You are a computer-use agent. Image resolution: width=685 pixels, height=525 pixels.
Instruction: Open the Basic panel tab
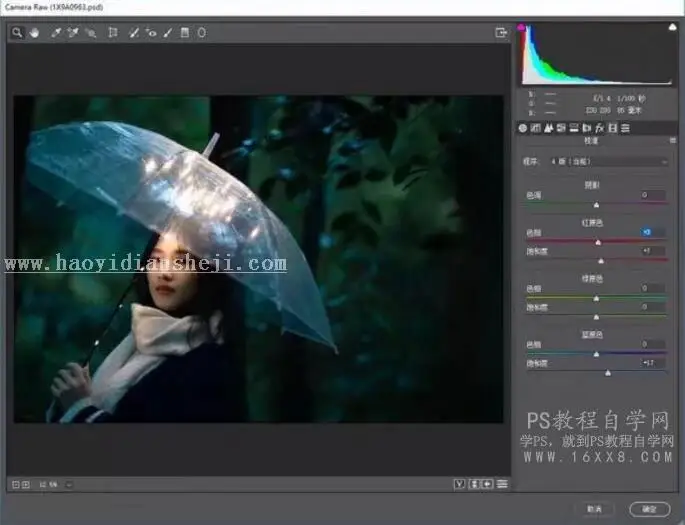coord(522,128)
